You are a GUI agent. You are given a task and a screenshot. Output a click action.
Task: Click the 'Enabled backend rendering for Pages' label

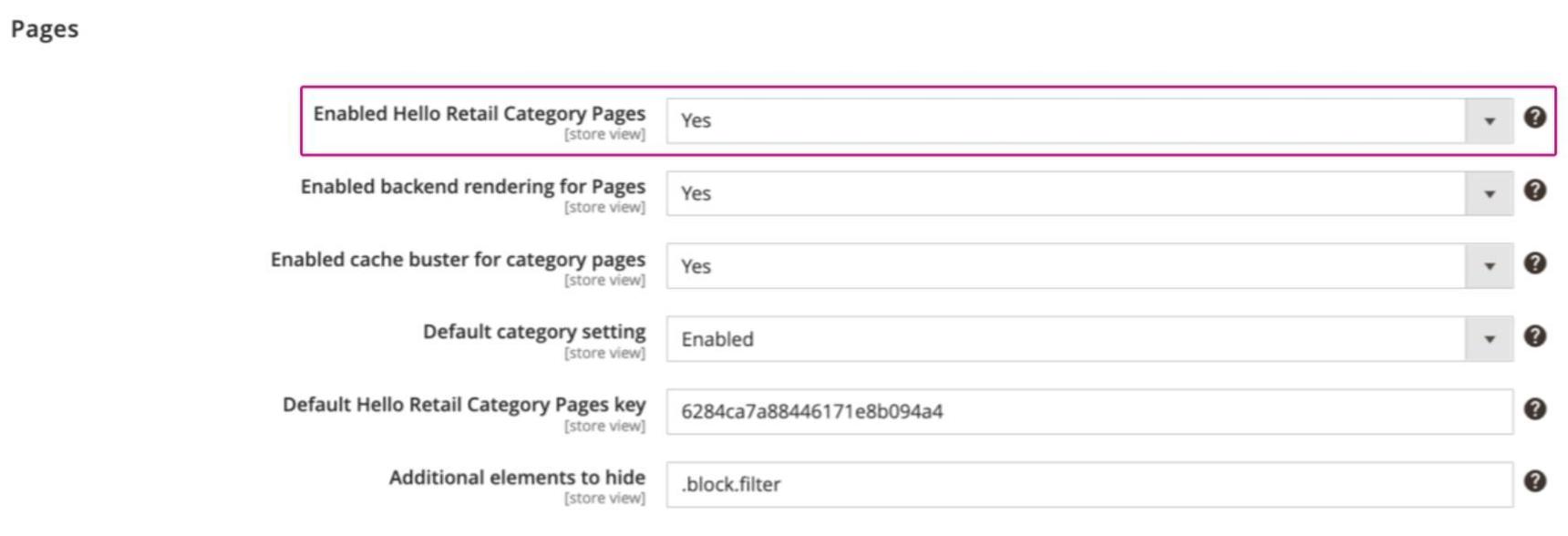point(472,187)
